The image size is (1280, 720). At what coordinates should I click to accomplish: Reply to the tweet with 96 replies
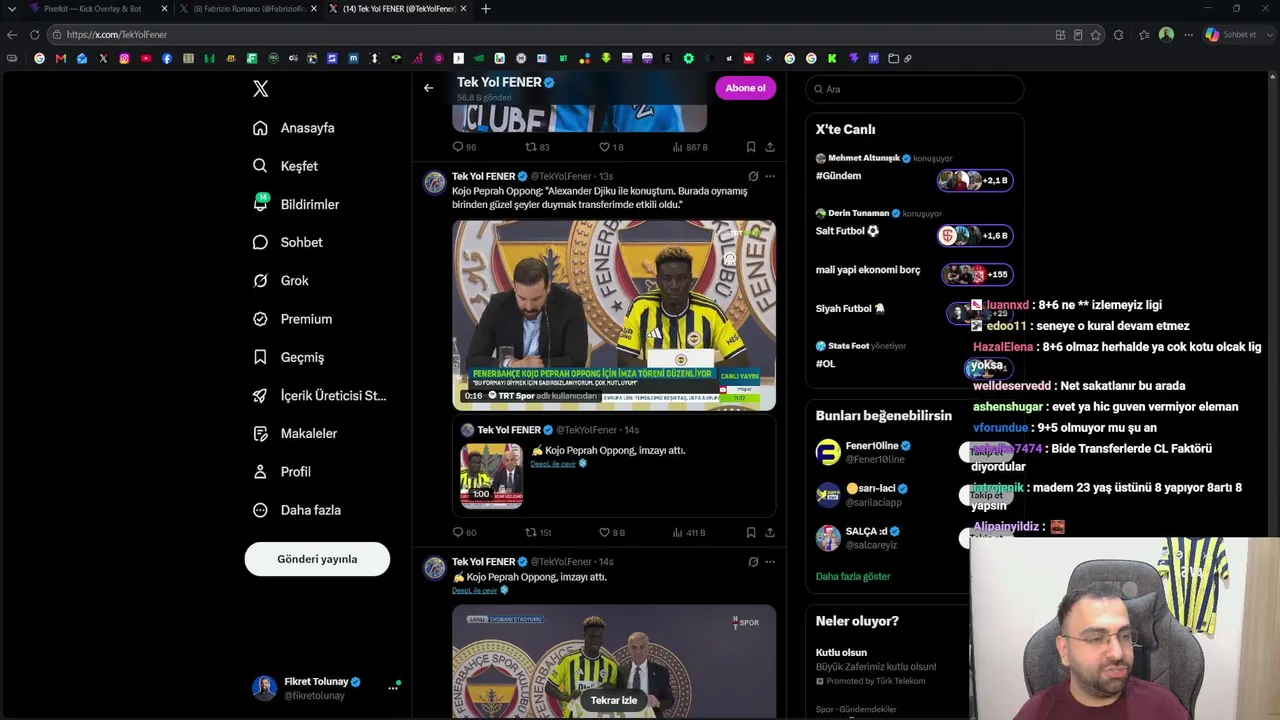464,147
